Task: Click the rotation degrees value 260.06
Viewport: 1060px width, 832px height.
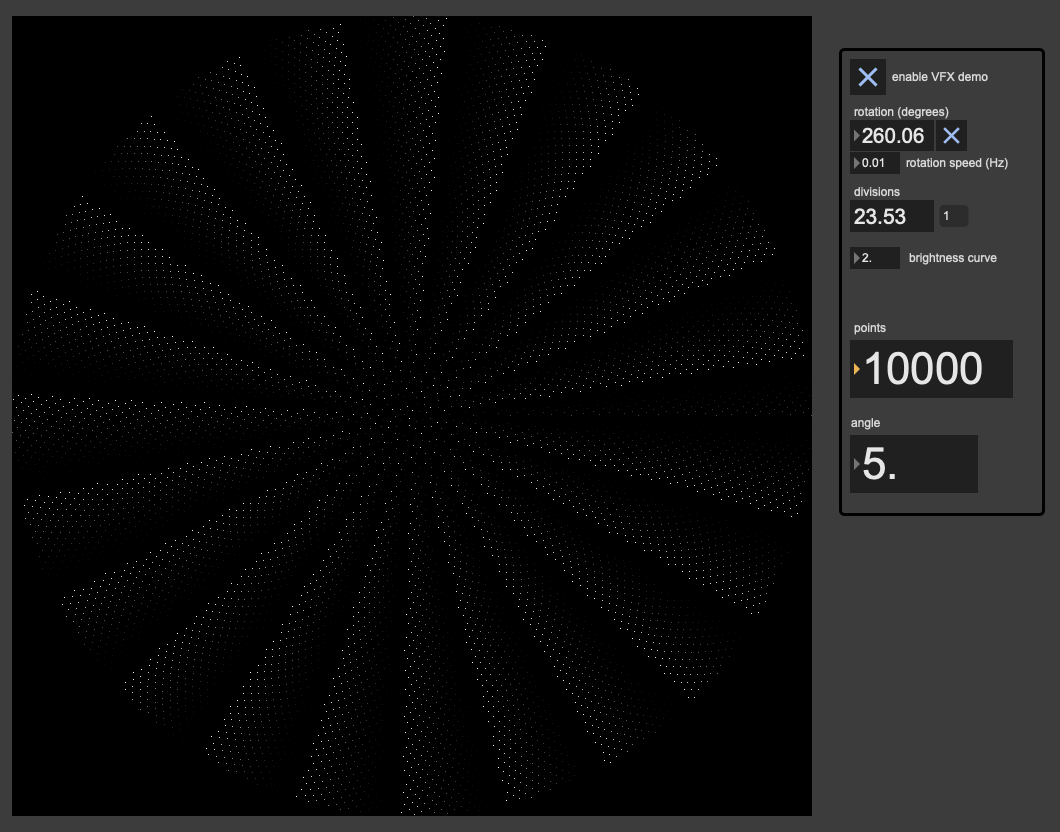Action: [x=895, y=136]
